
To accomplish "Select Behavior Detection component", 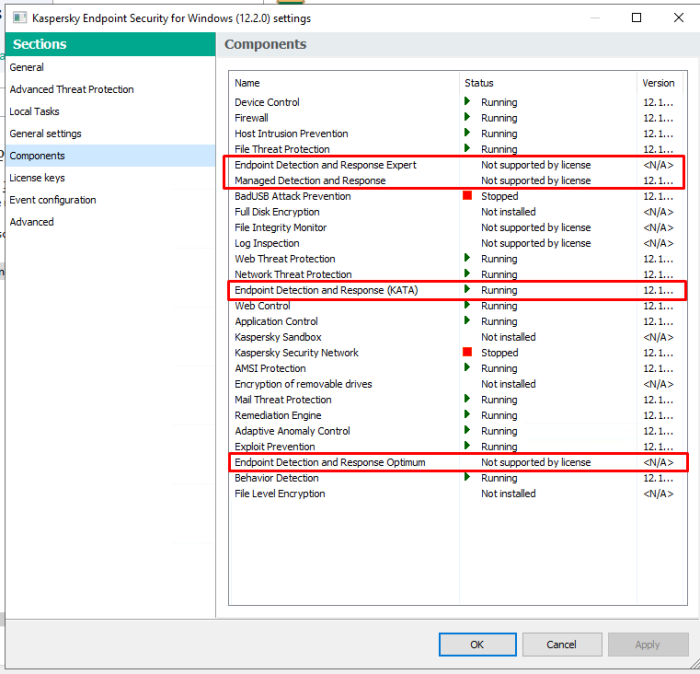I will click(276, 478).
